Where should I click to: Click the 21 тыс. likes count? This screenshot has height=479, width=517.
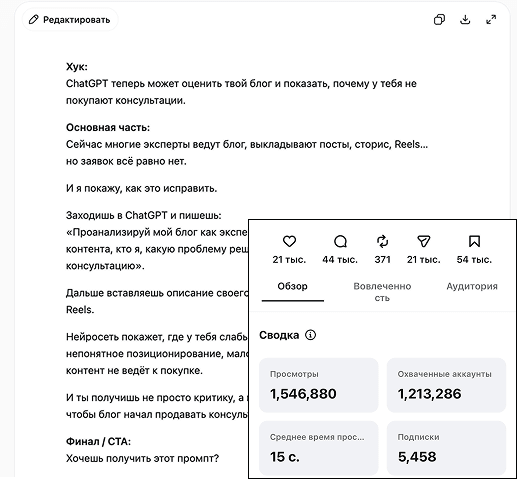(x=289, y=260)
